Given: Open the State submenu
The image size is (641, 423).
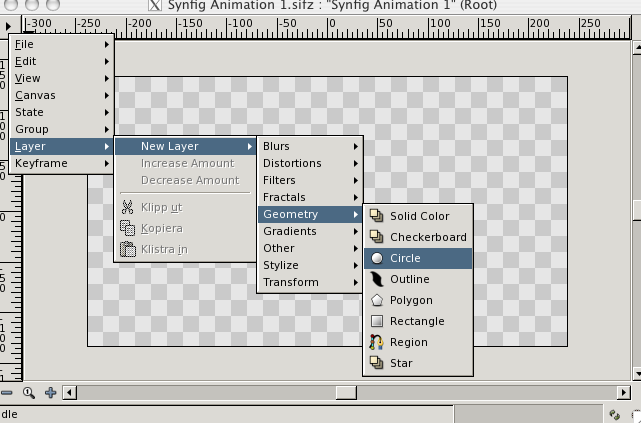Looking at the screenshot, I should [x=61, y=112].
